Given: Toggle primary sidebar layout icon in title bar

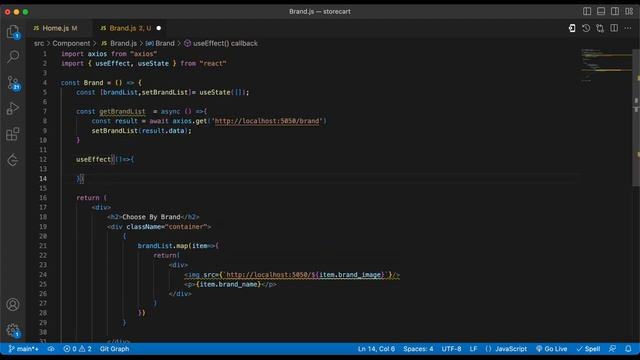Looking at the screenshot, I should (x=587, y=11).
